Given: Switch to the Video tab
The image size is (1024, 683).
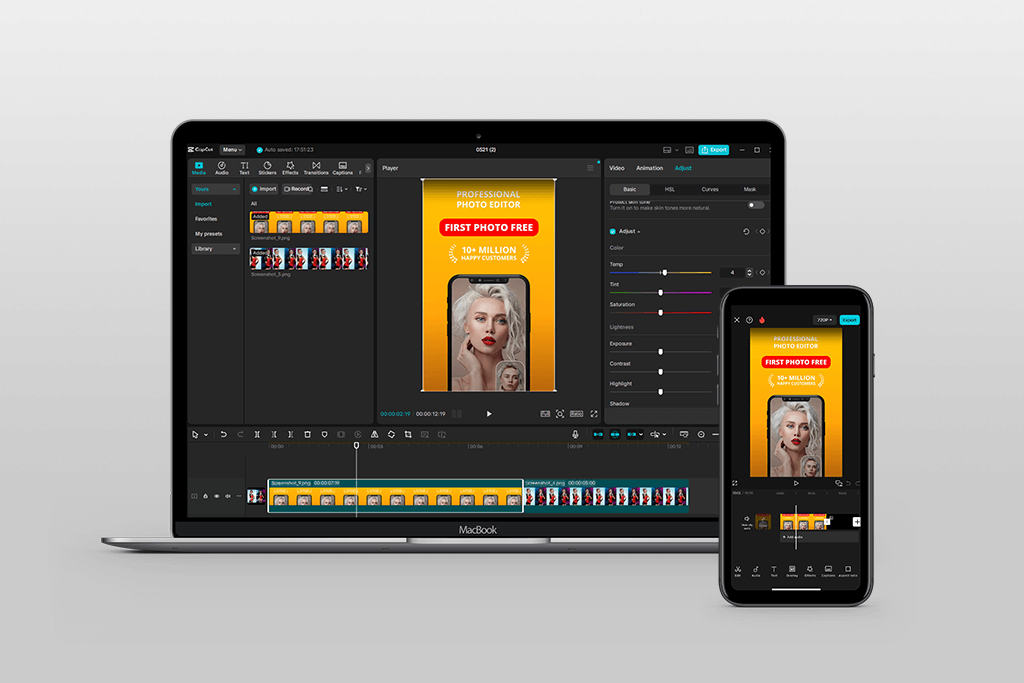Looking at the screenshot, I should tap(617, 168).
